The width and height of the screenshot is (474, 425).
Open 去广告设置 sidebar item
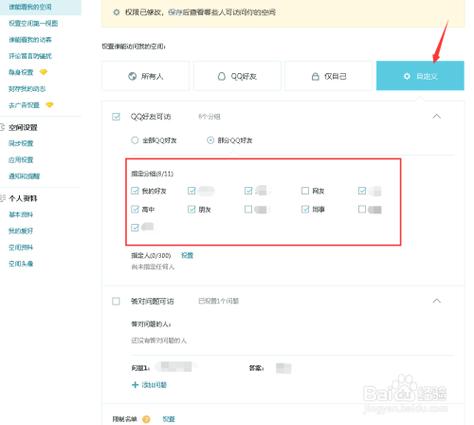point(24,105)
